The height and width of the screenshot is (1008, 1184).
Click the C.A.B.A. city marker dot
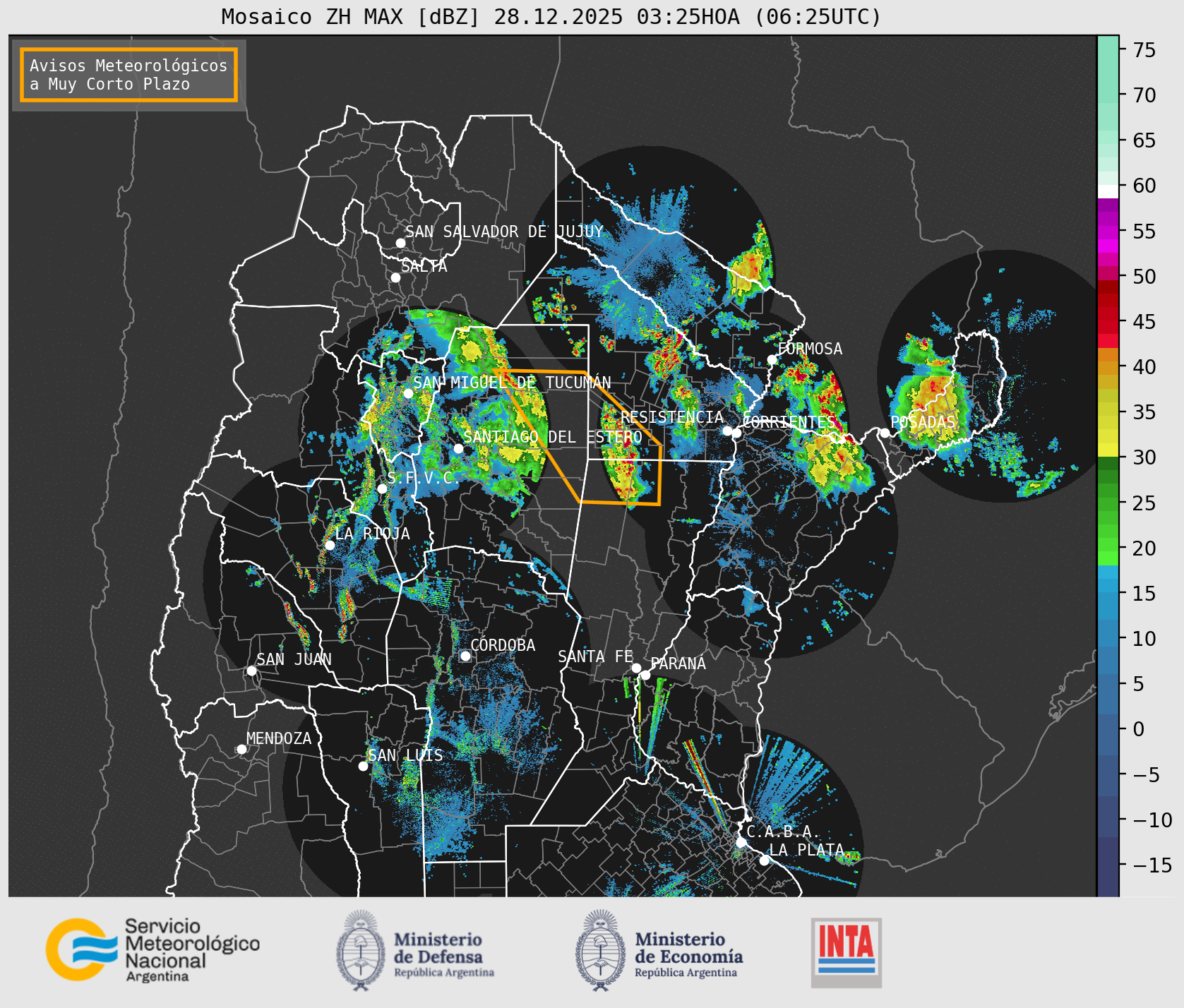pos(741,842)
